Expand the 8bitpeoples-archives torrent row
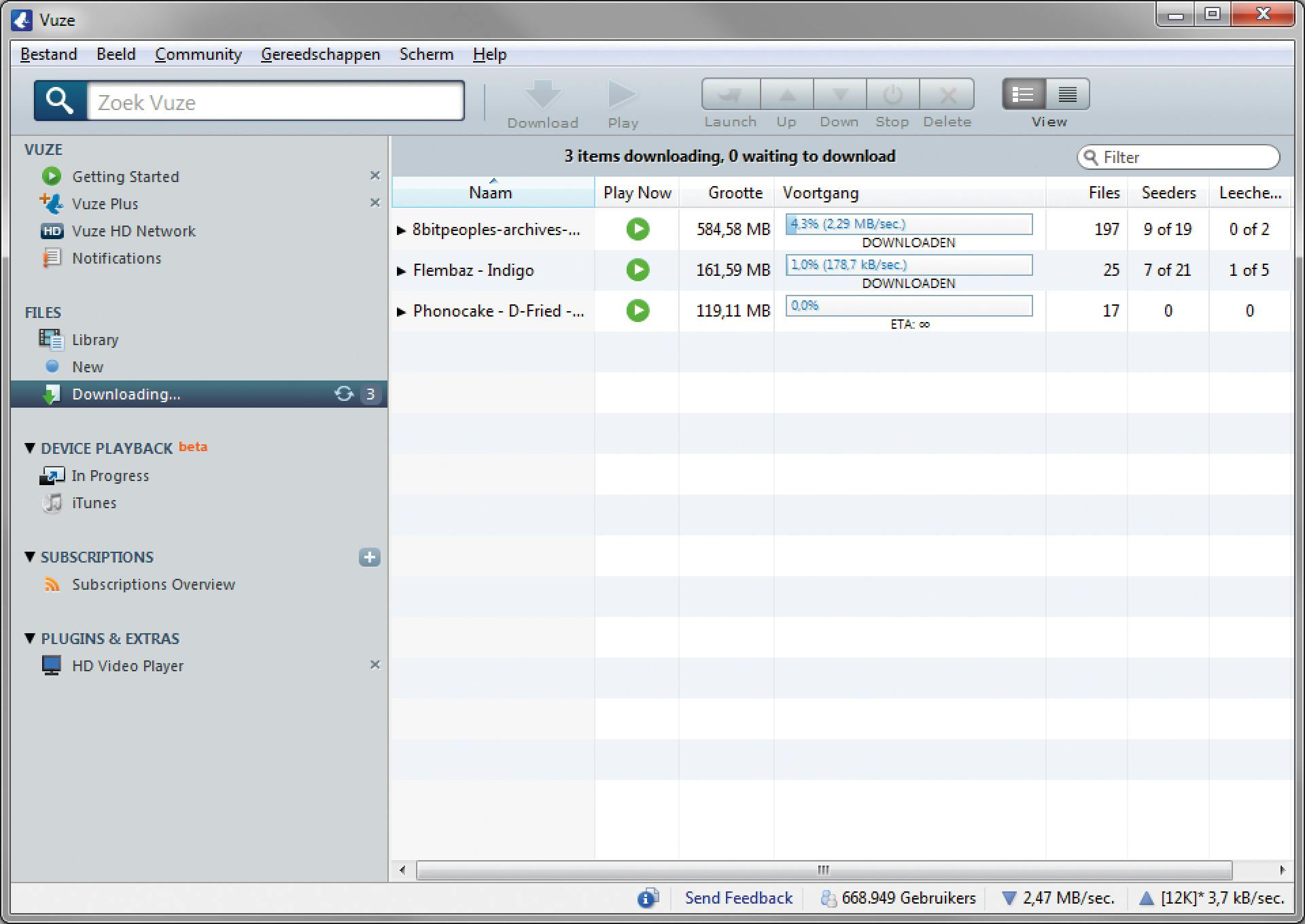 tap(401, 230)
